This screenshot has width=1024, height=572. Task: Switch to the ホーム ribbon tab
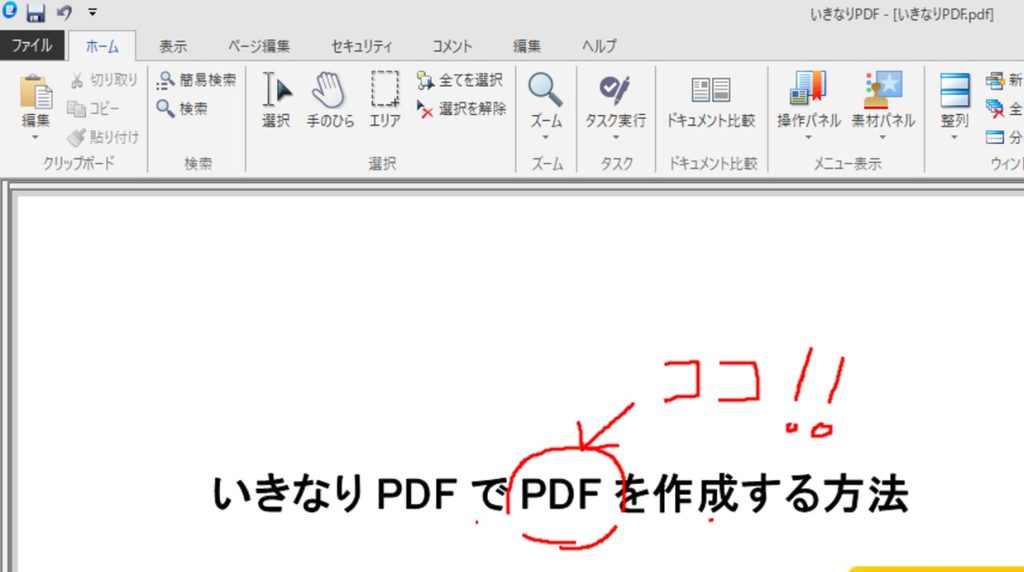(x=103, y=46)
